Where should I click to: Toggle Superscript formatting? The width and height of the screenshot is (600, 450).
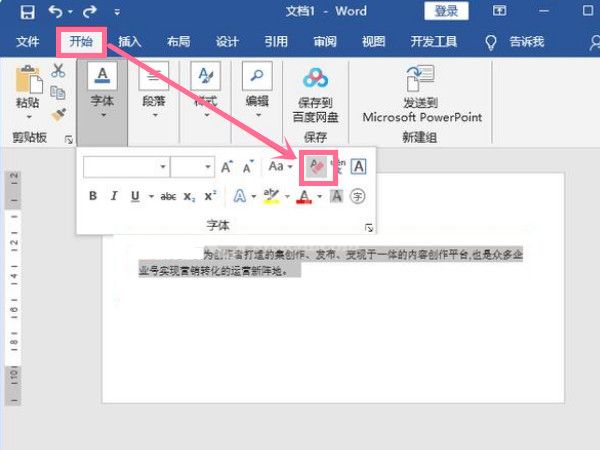210,196
